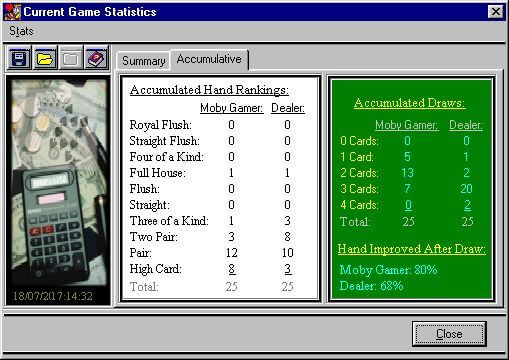
Task: Click the disabled blank document toolbar icon
Action: coord(70,58)
